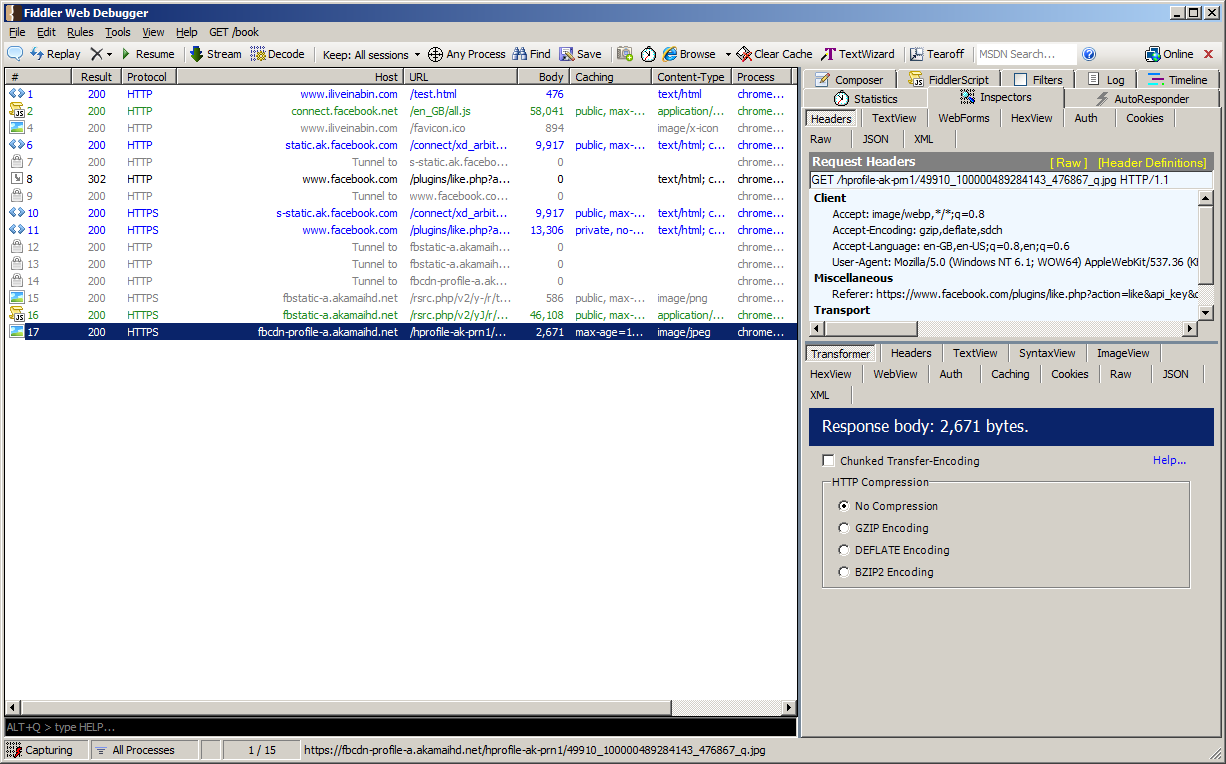Click lock icon of session 7 tunnel
The width and height of the screenshot is (1226, 764).
16,162
